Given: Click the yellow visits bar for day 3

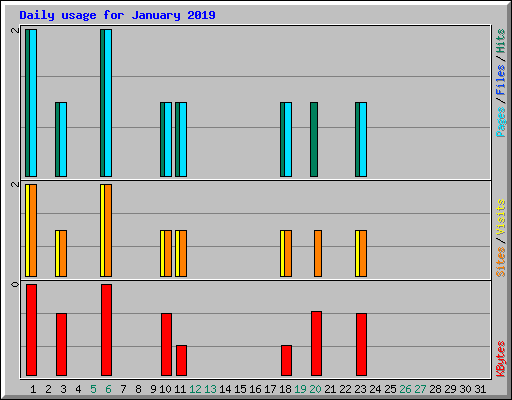Looking at the screenshot, I should pyautogui.click(x=57, y=253).
